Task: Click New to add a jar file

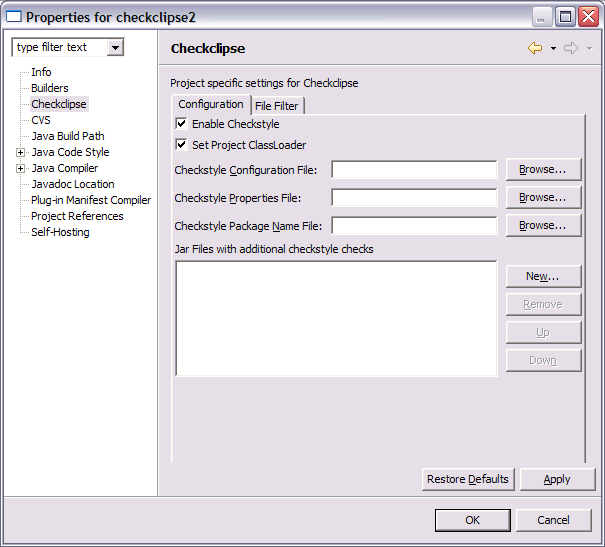Action: coord(543,276)
